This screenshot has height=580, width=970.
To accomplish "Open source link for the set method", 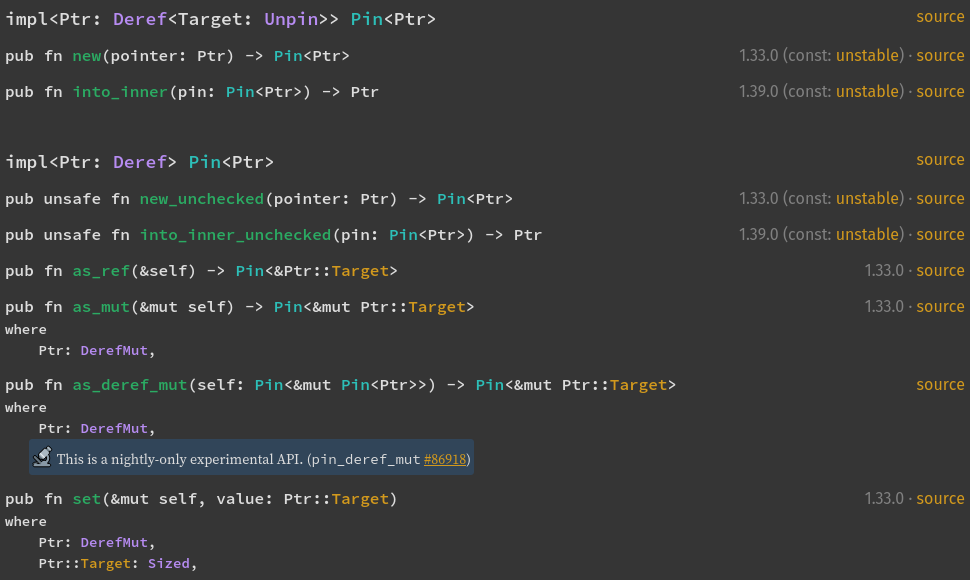I will 940,499.
